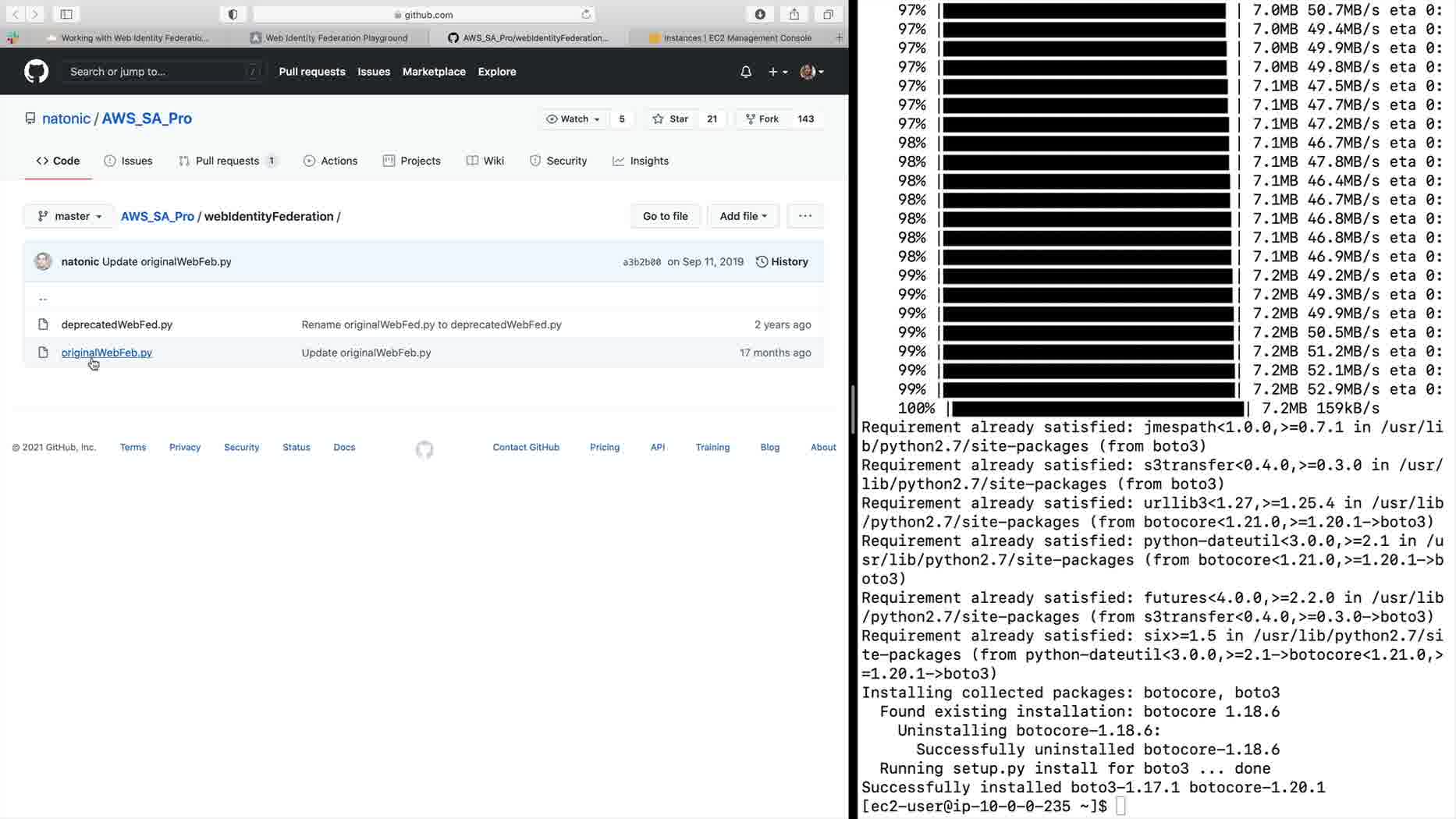Image resolution: width=1456 pixels, height=819 pixels.
Task: Click the footer GitHub mark logo
Action: click(424, 449)
